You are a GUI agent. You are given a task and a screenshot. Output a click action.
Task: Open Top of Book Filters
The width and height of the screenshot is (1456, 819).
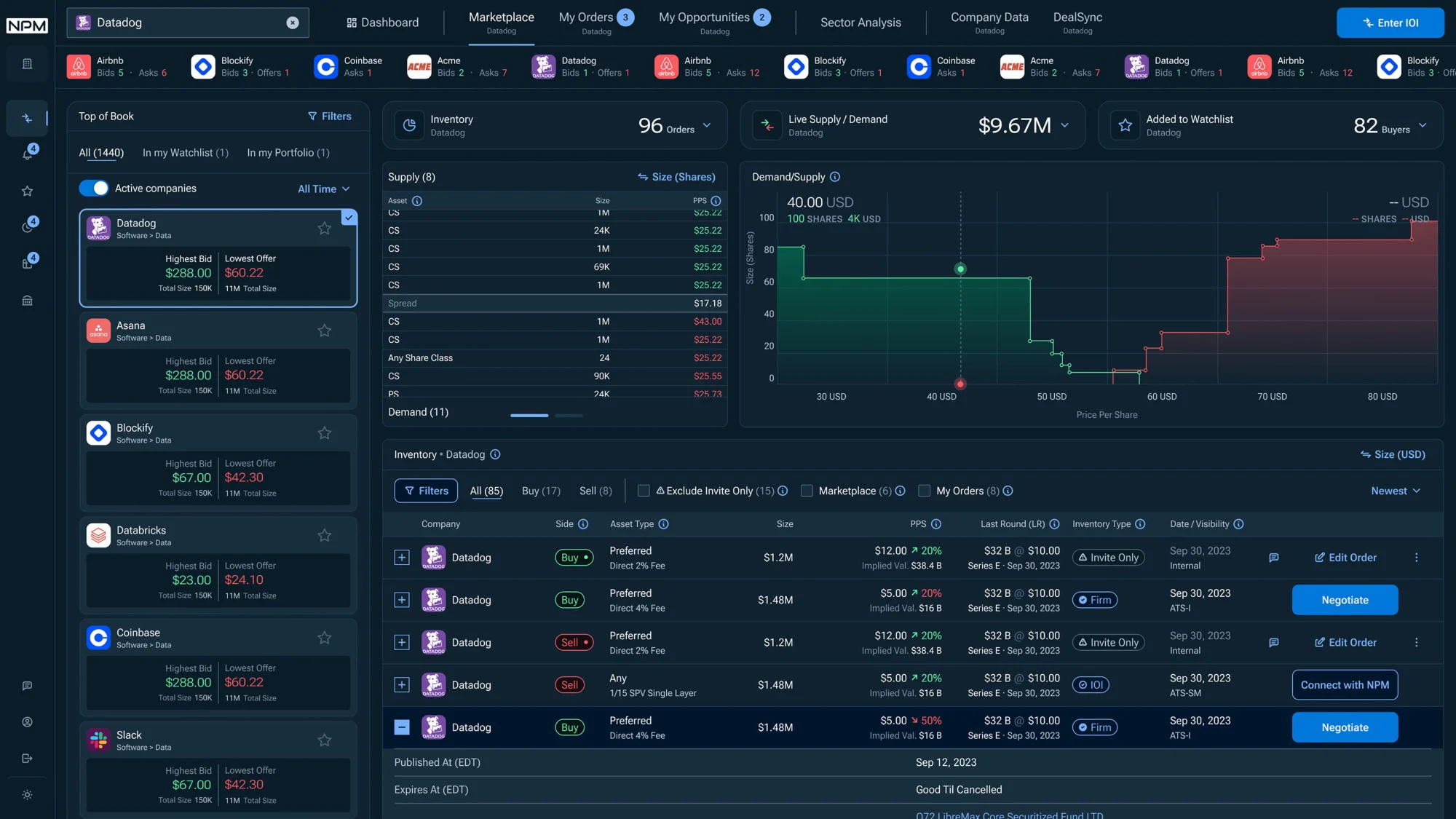tap(329, 116)
